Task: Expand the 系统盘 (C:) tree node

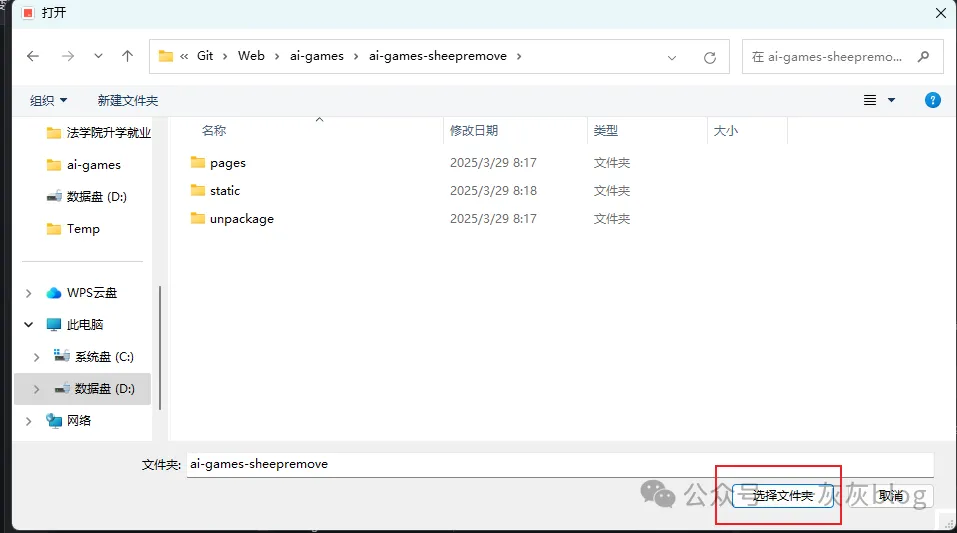Action: pyautogui.click(x=37, y=357)
